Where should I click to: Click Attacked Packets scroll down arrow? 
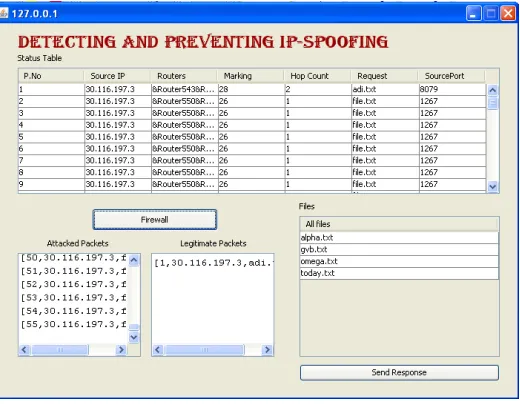coord(134,337)
